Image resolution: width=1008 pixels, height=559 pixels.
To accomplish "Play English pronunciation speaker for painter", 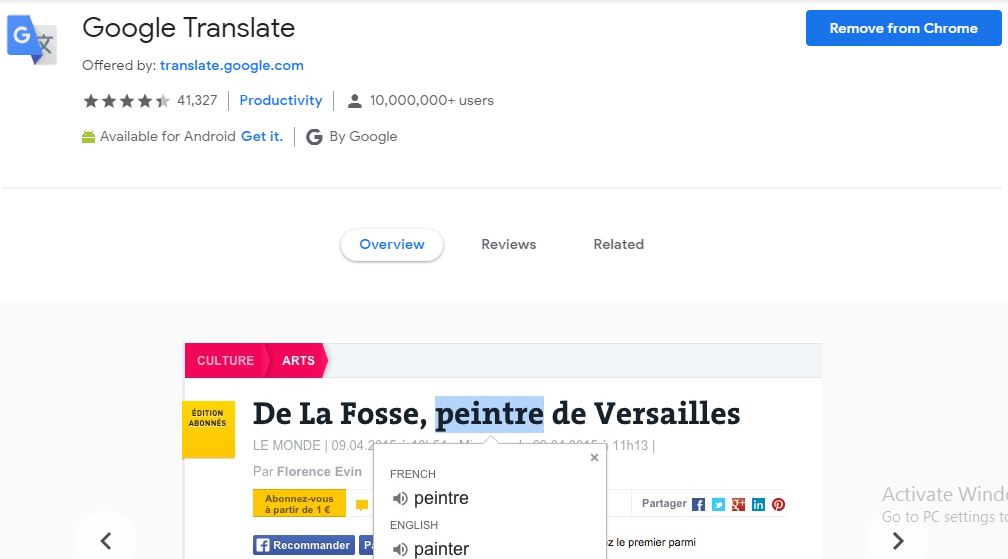I will click(400, 549).
